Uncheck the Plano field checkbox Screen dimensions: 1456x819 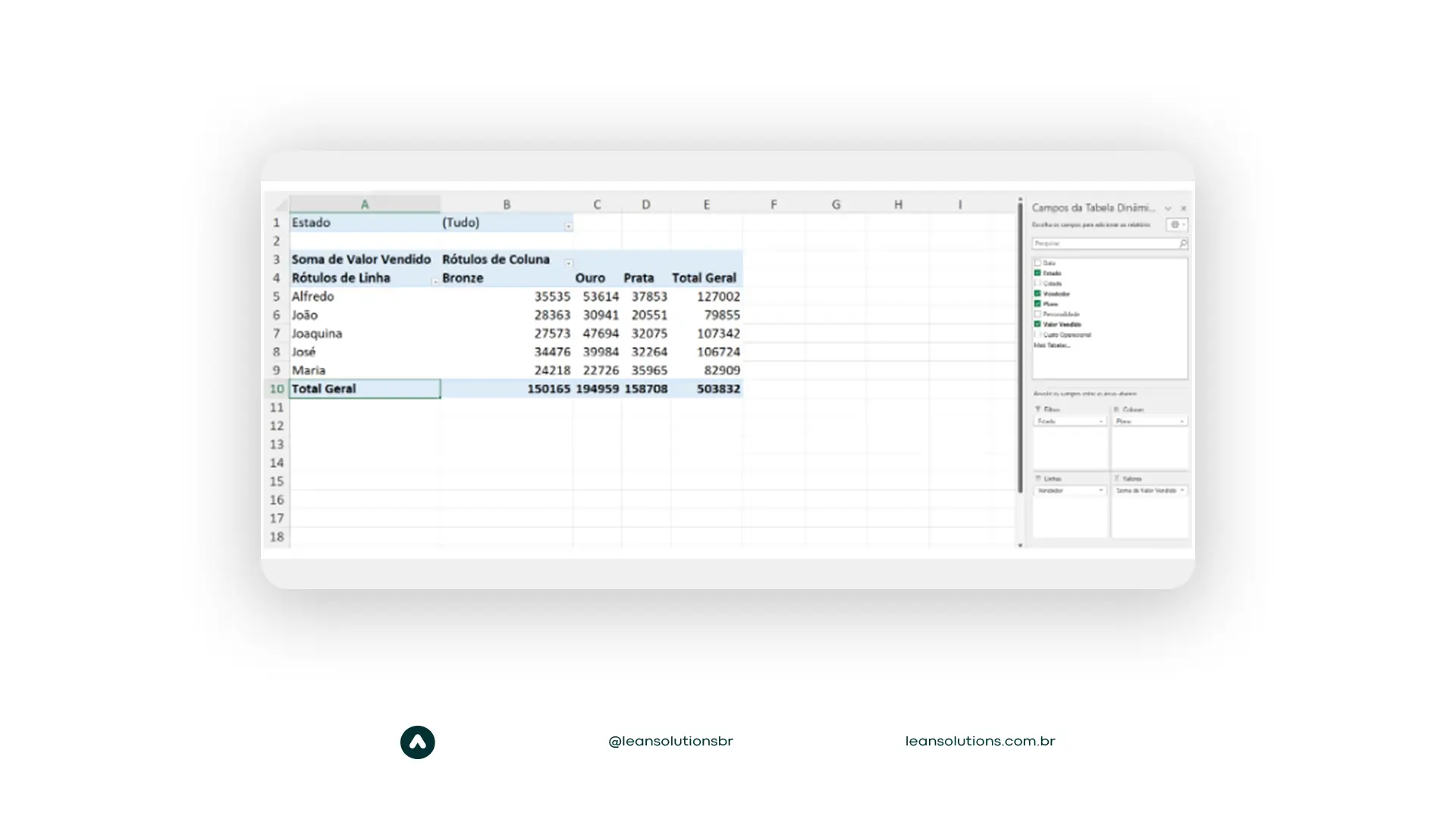point(1037,303)
